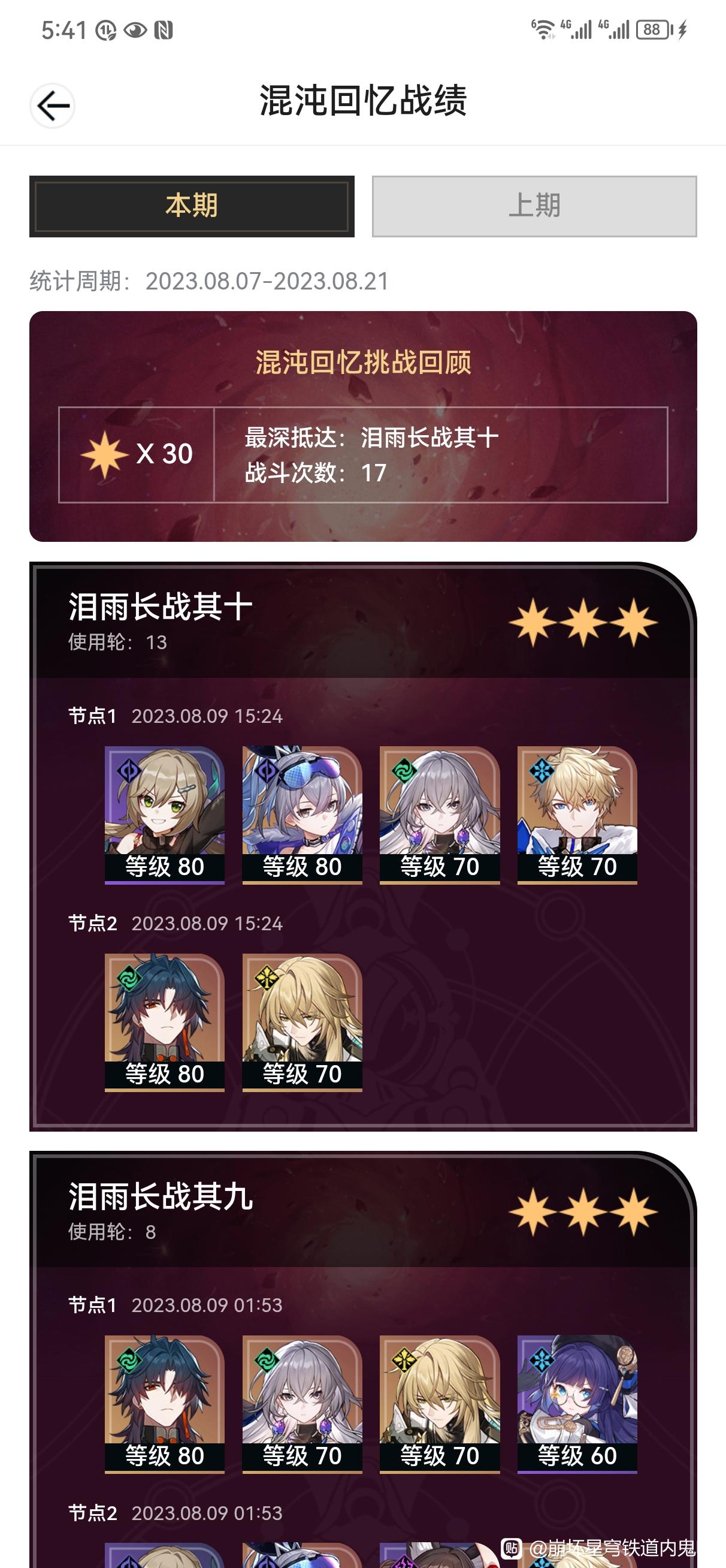Select Blade level 80 portrait in 其十 节点2
This screenshot has height=1568, width=726.
click(164, 1022)
